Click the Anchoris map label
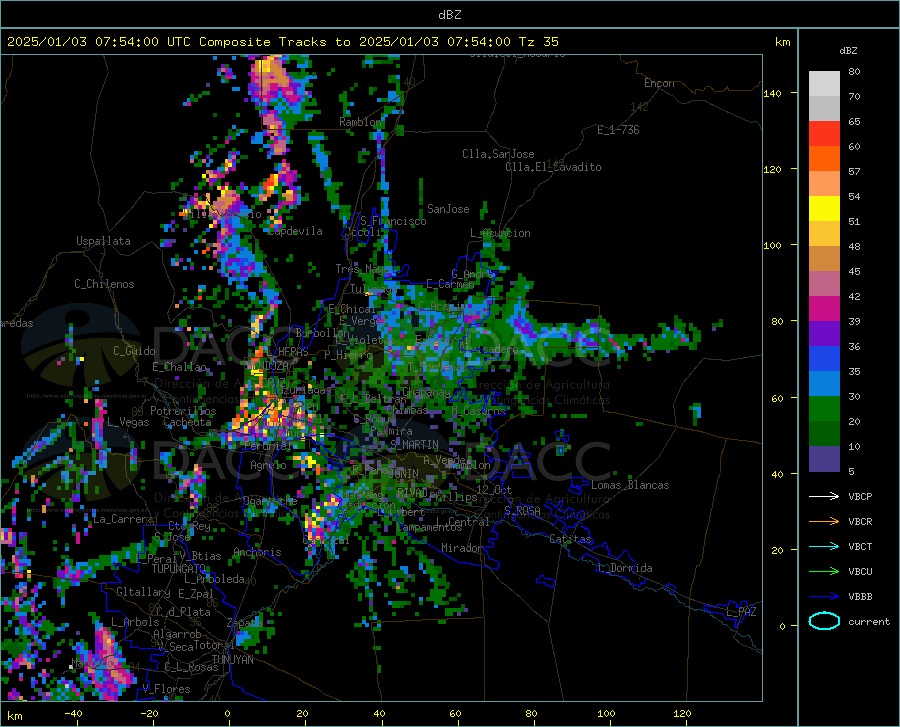 coord(257,553)
